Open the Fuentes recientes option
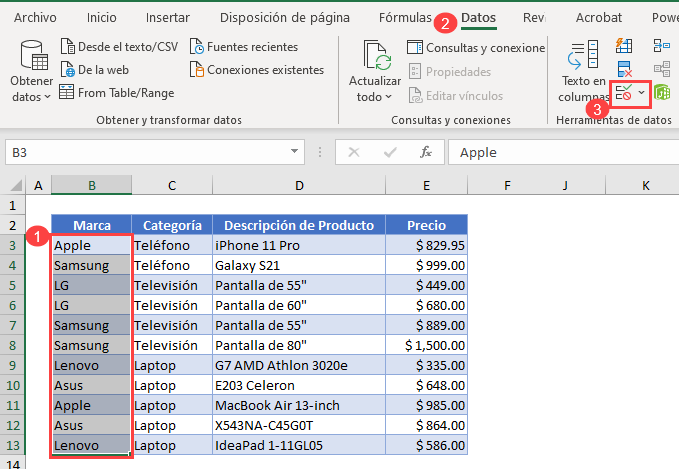The height and width of the screenshot is (469, 679). [244, 46]
